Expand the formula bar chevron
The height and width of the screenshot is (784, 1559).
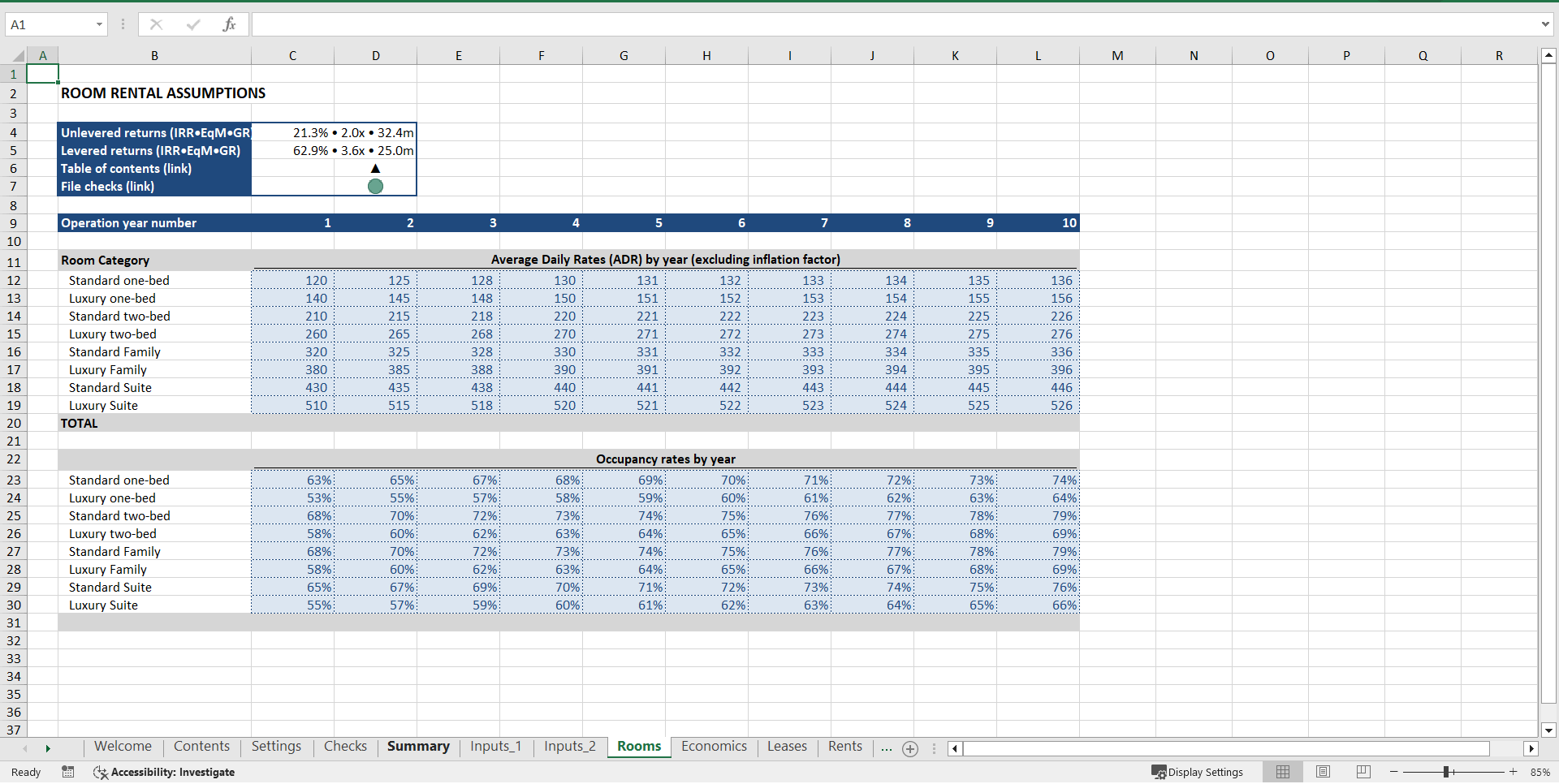(x=1545, y=24)
